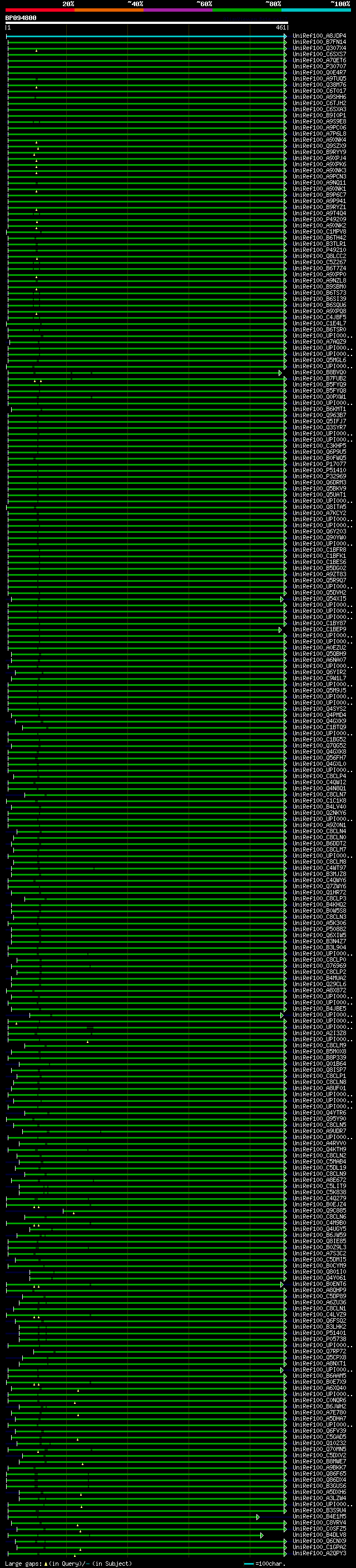Select the query name BP094800
Screen dimensions: 356x1568
(21, 18)
